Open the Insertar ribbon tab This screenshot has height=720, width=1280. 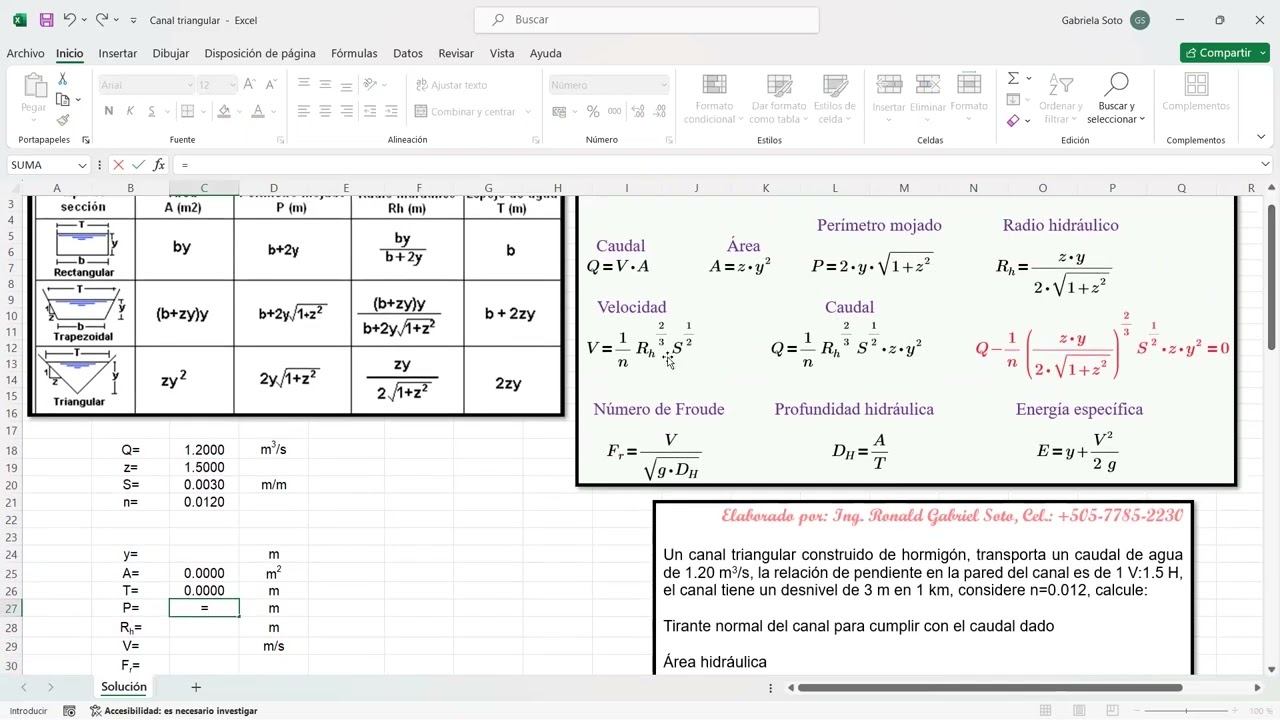[118, 53]
